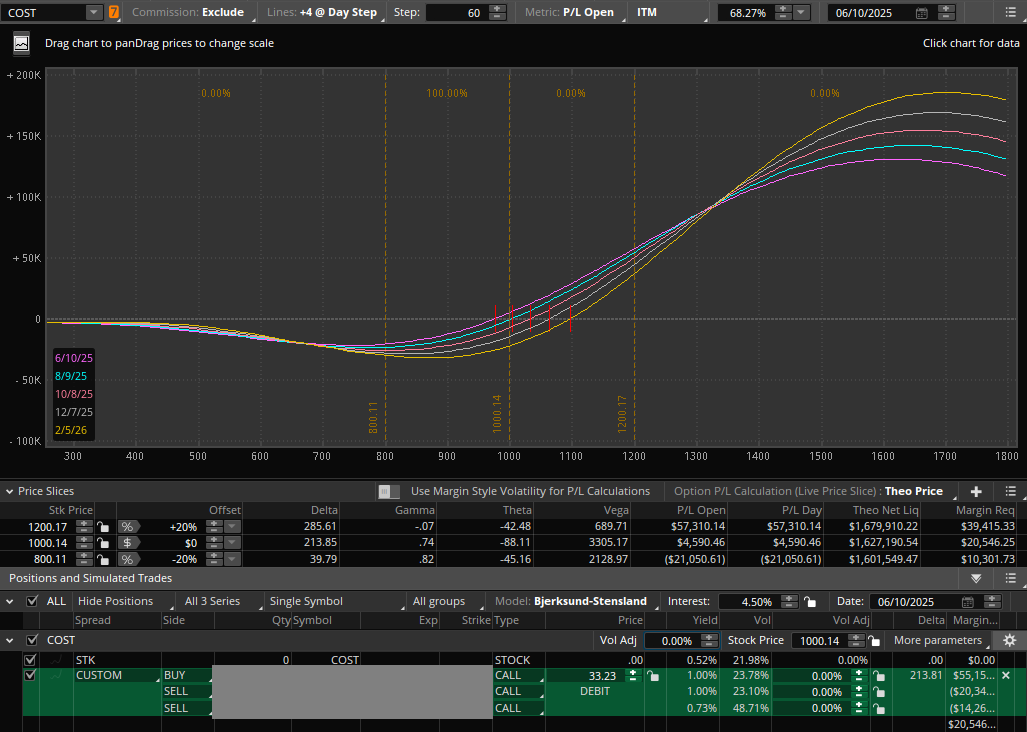Collapse the Positions and Simulated Trades panel arrow
The width and height of the screenshot is (1027, 732).
click(x=976, y=578)
